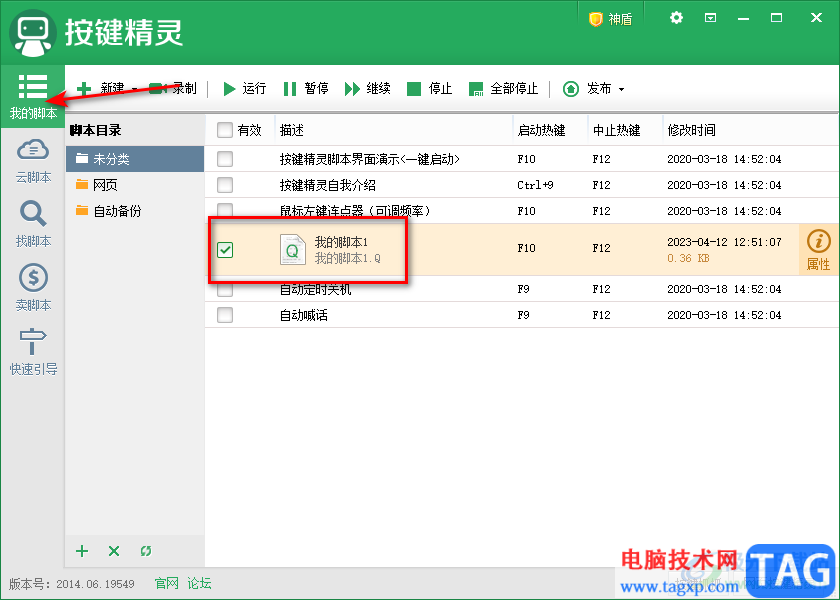Click the 发布 publish button
This screenshot has width=840, height=600.
587,88
